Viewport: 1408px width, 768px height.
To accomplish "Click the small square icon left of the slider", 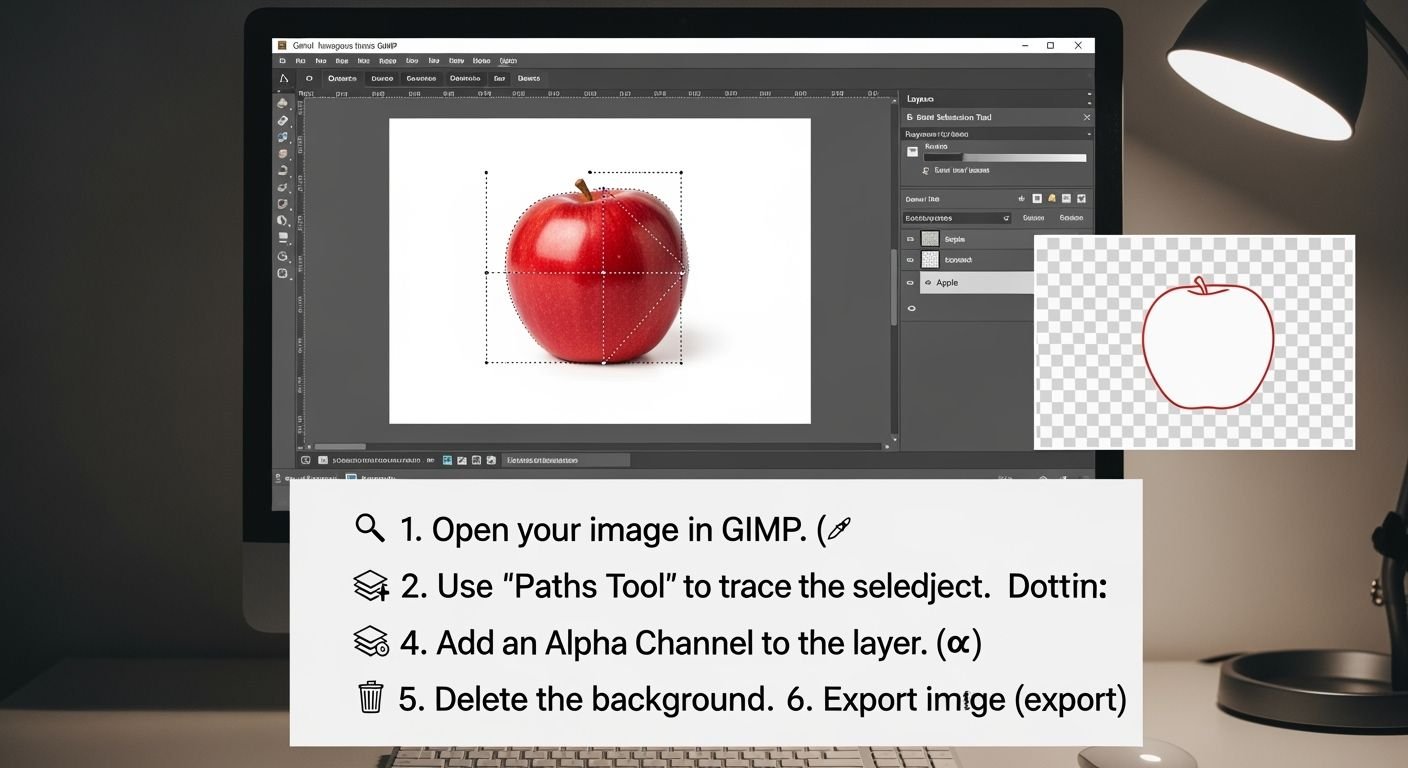I will coord(912,152).
